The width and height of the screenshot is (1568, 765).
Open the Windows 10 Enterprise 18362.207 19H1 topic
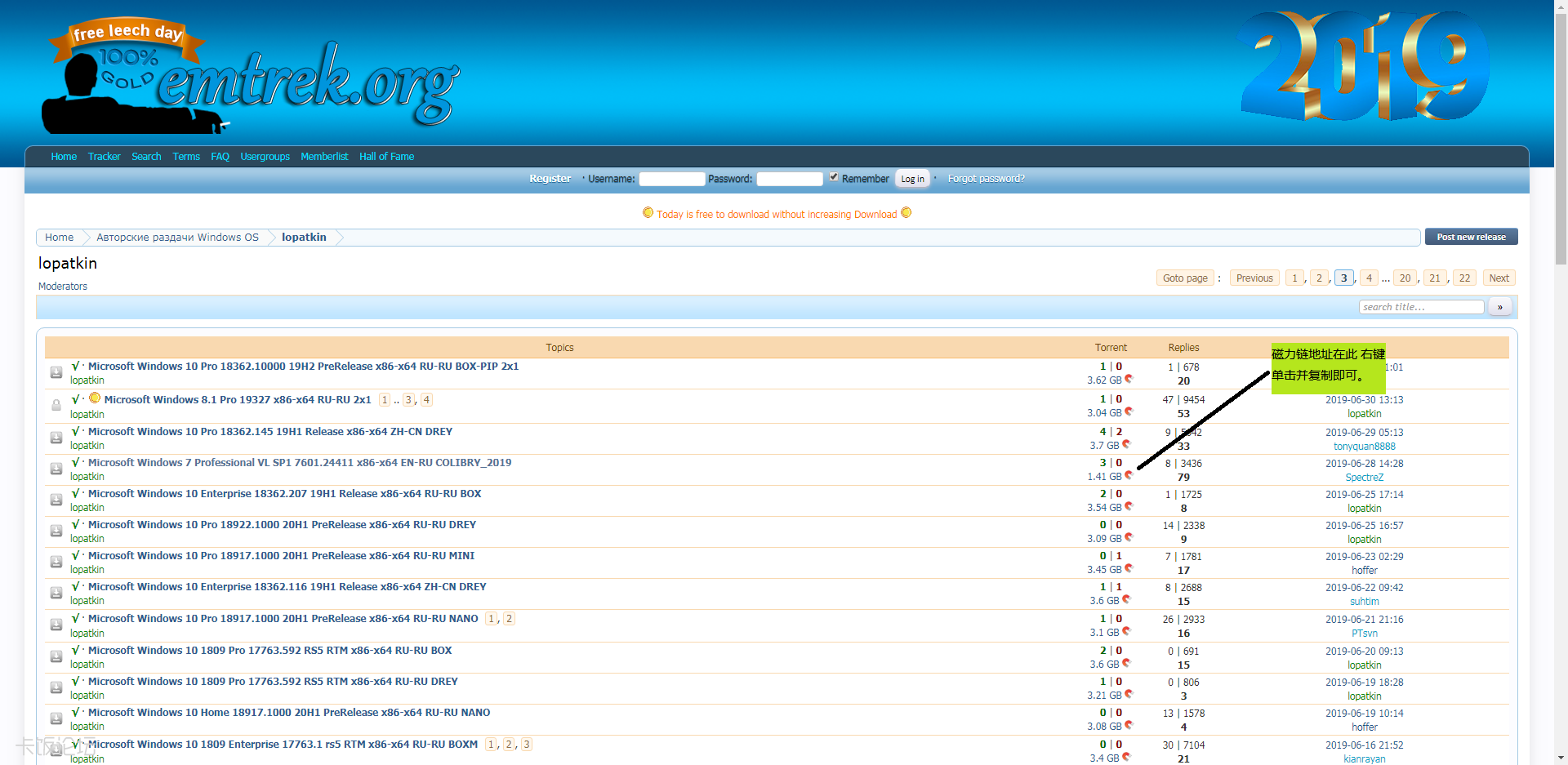284,494
